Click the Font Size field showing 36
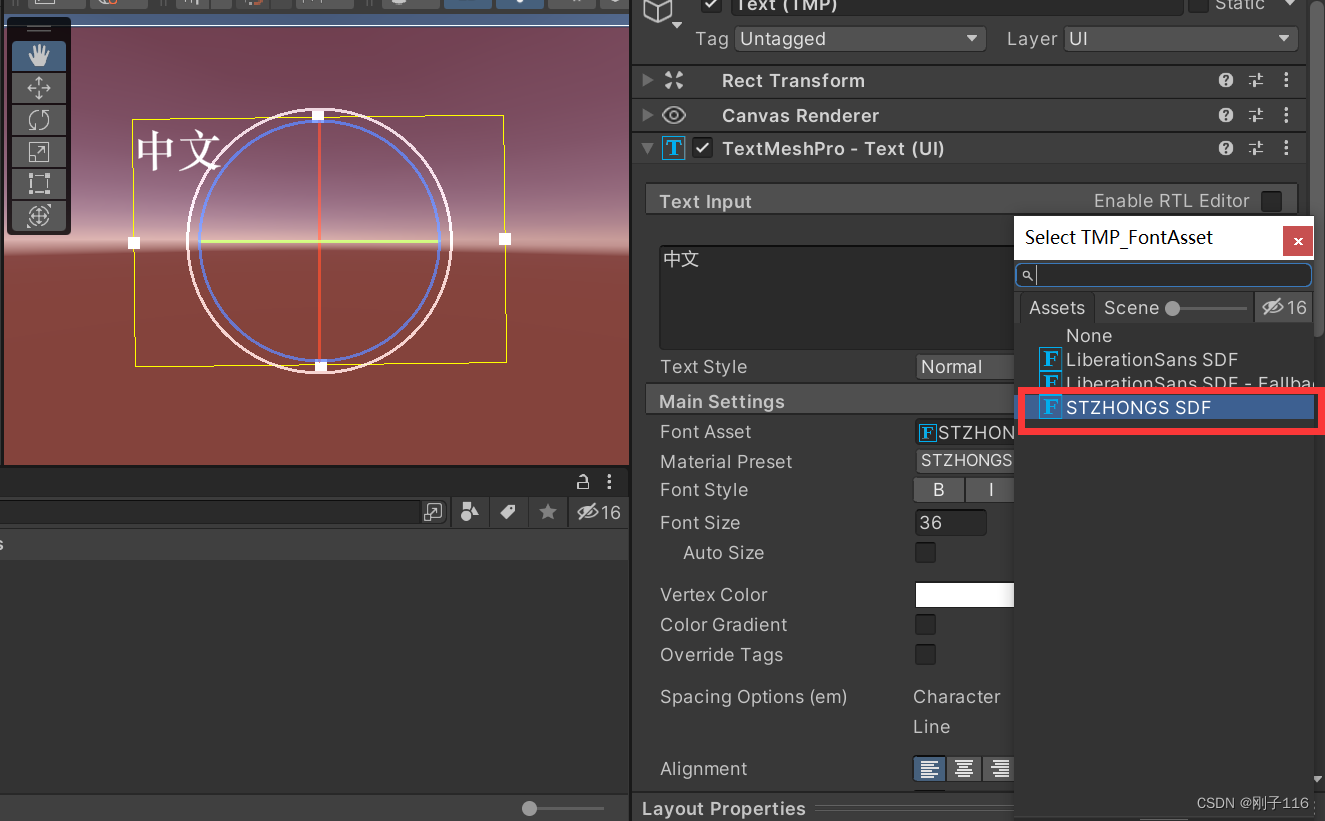1325x821 pixels. click(951, 523)
